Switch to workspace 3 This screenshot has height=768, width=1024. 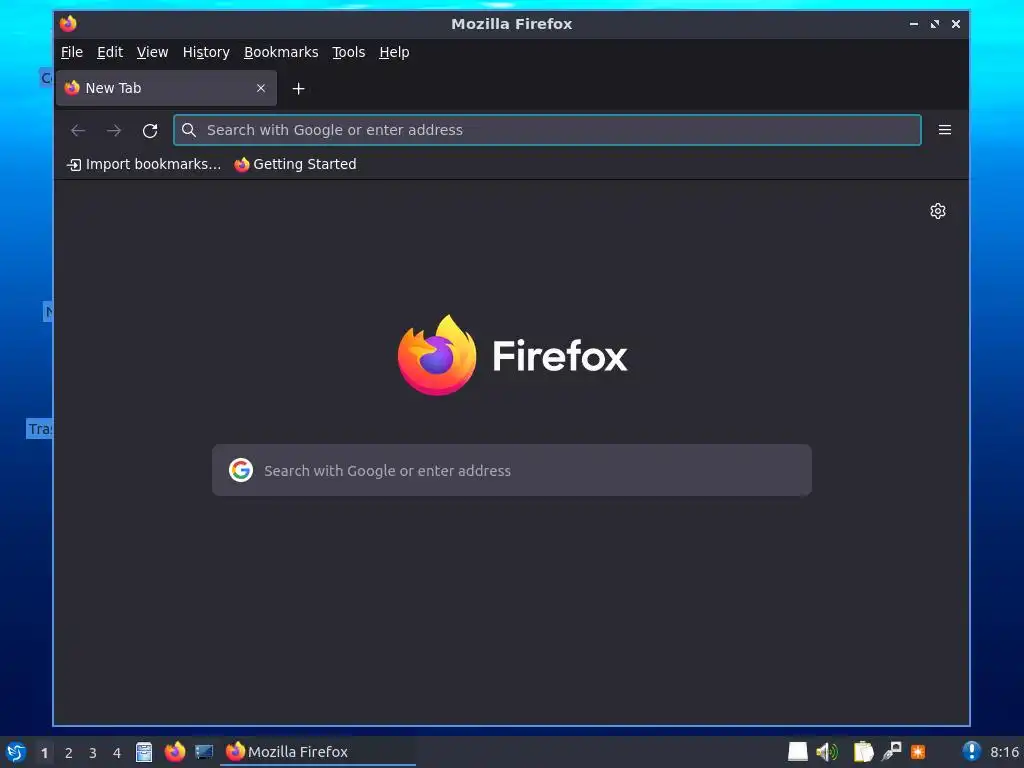point(93,753)
